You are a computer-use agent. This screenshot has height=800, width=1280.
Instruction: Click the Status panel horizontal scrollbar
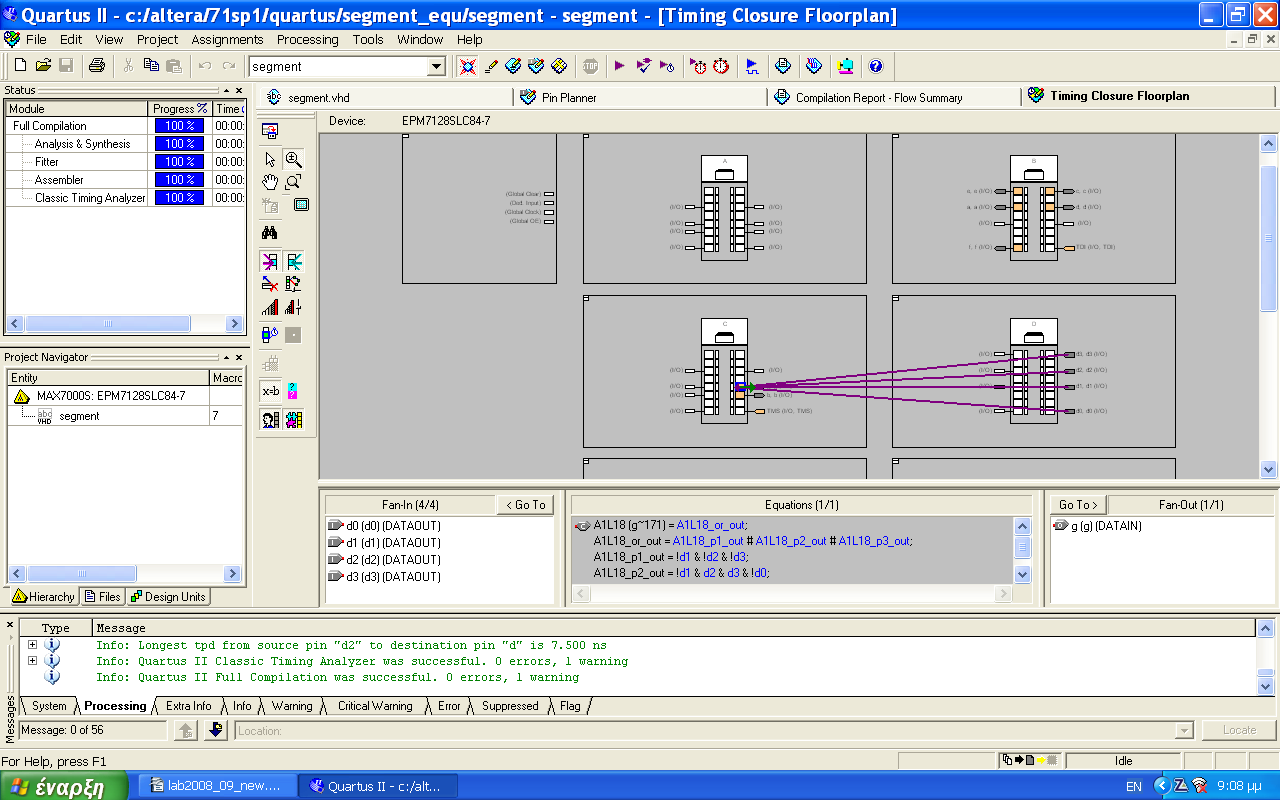pyautogui.click(x=124, y=324)
